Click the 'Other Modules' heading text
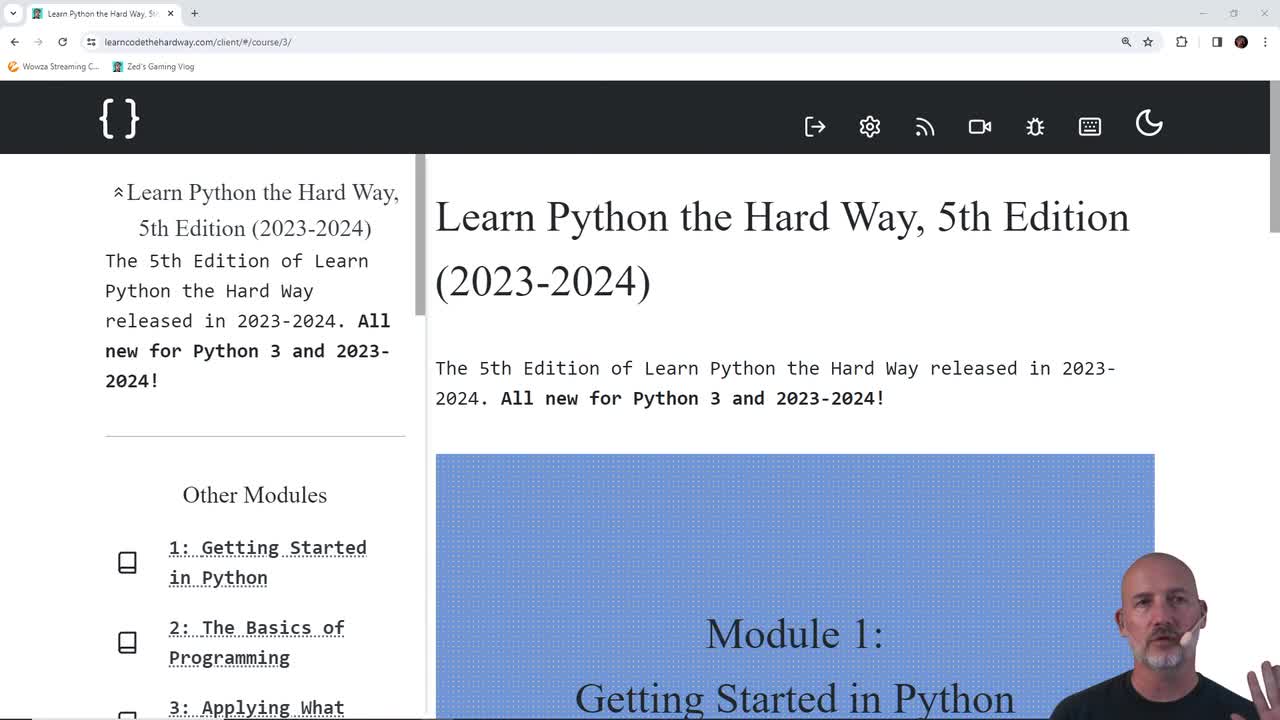 [x=255, y=495]
